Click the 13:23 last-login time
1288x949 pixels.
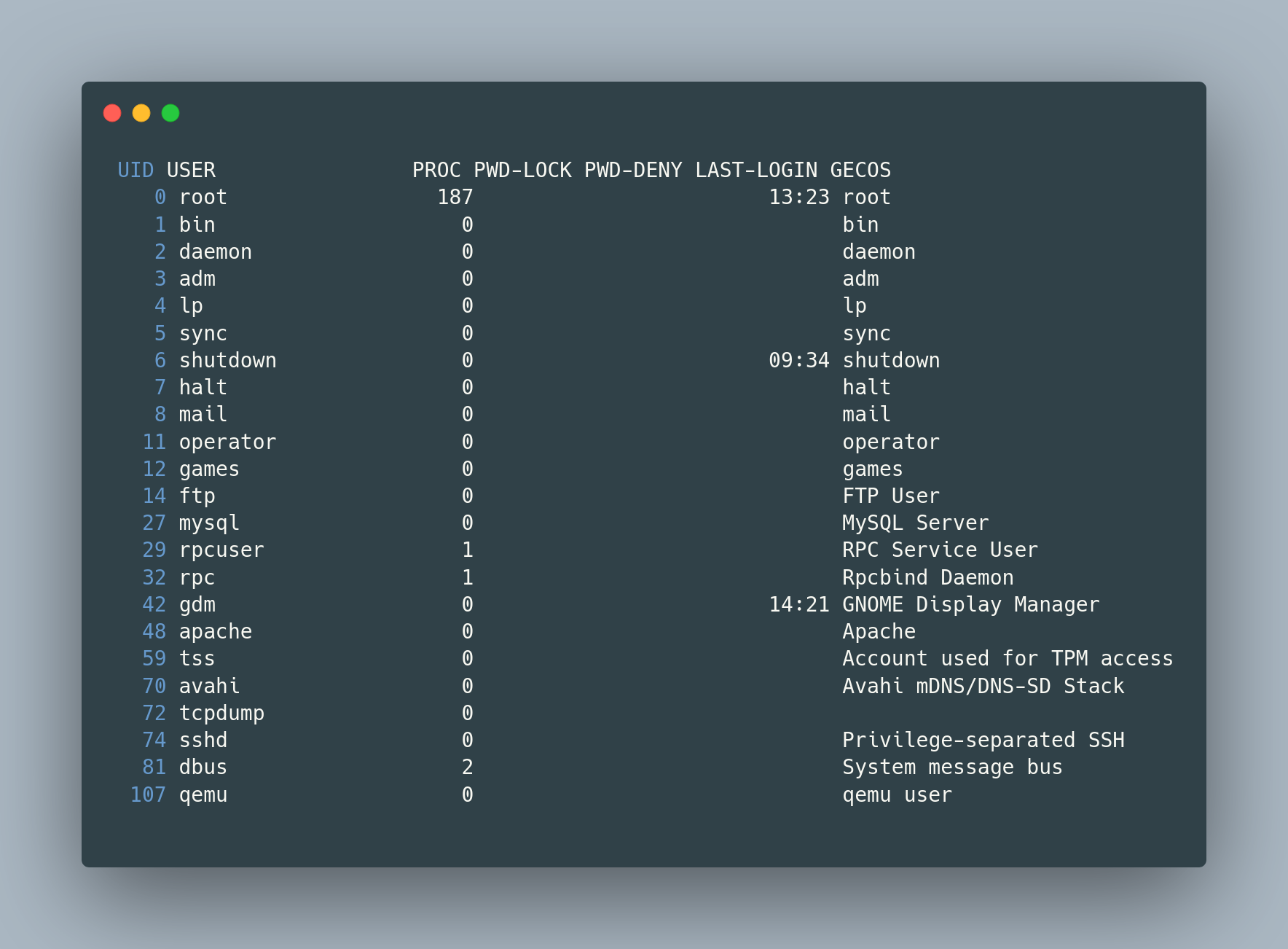point(799,198)
